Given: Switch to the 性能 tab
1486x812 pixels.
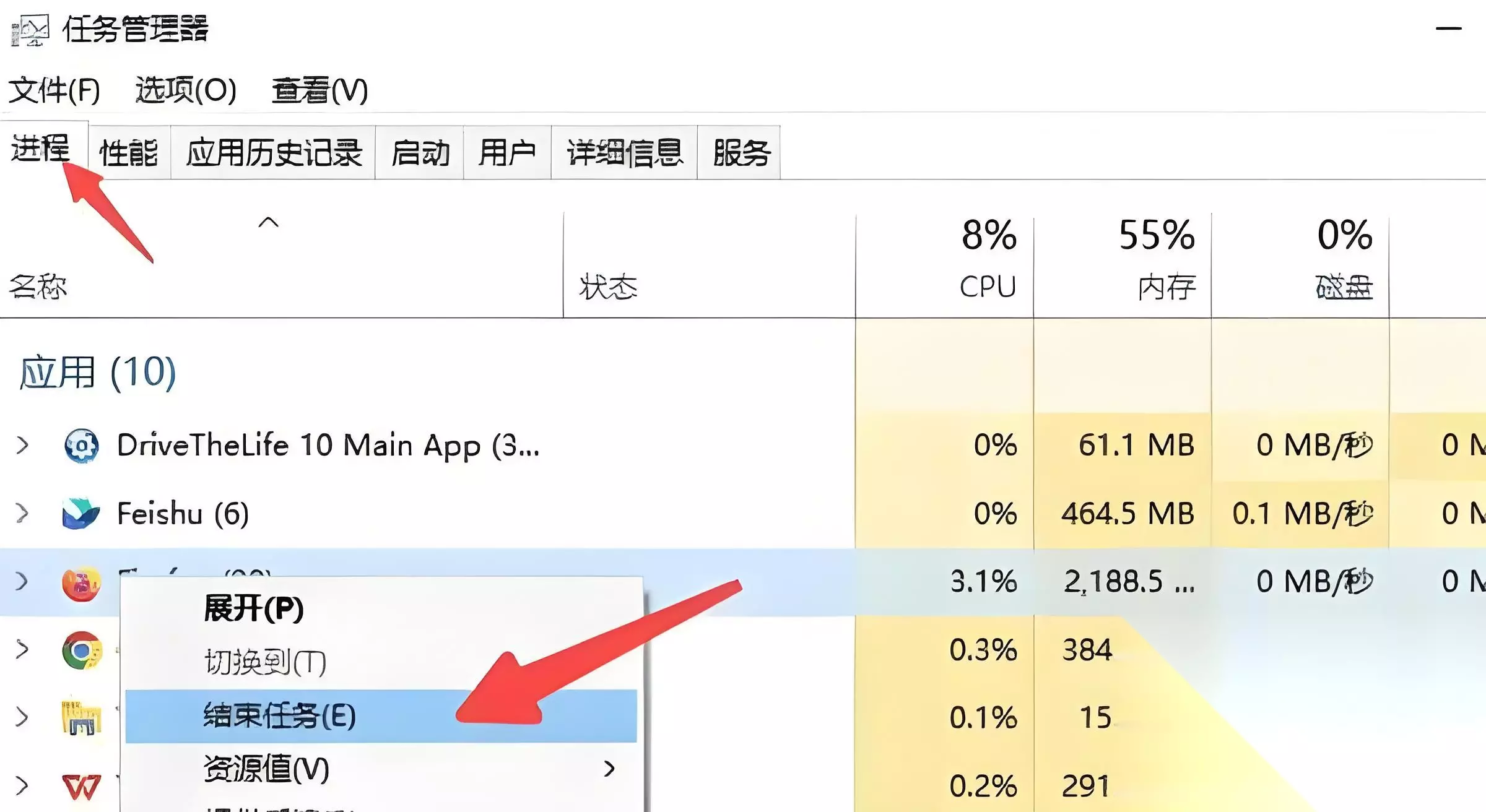Looking at the screenshot, I should (129, 153).
